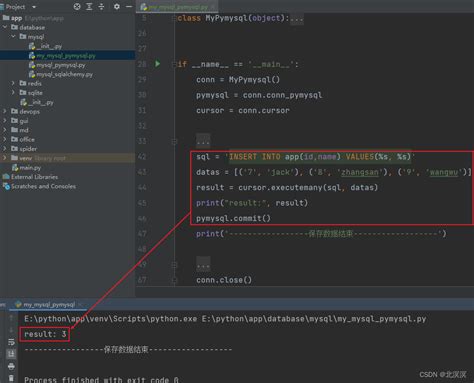The width and height of the screenshot is (474, 383).
Task: Expand the venv library root chevron
Action: click(x=5, y=158)
